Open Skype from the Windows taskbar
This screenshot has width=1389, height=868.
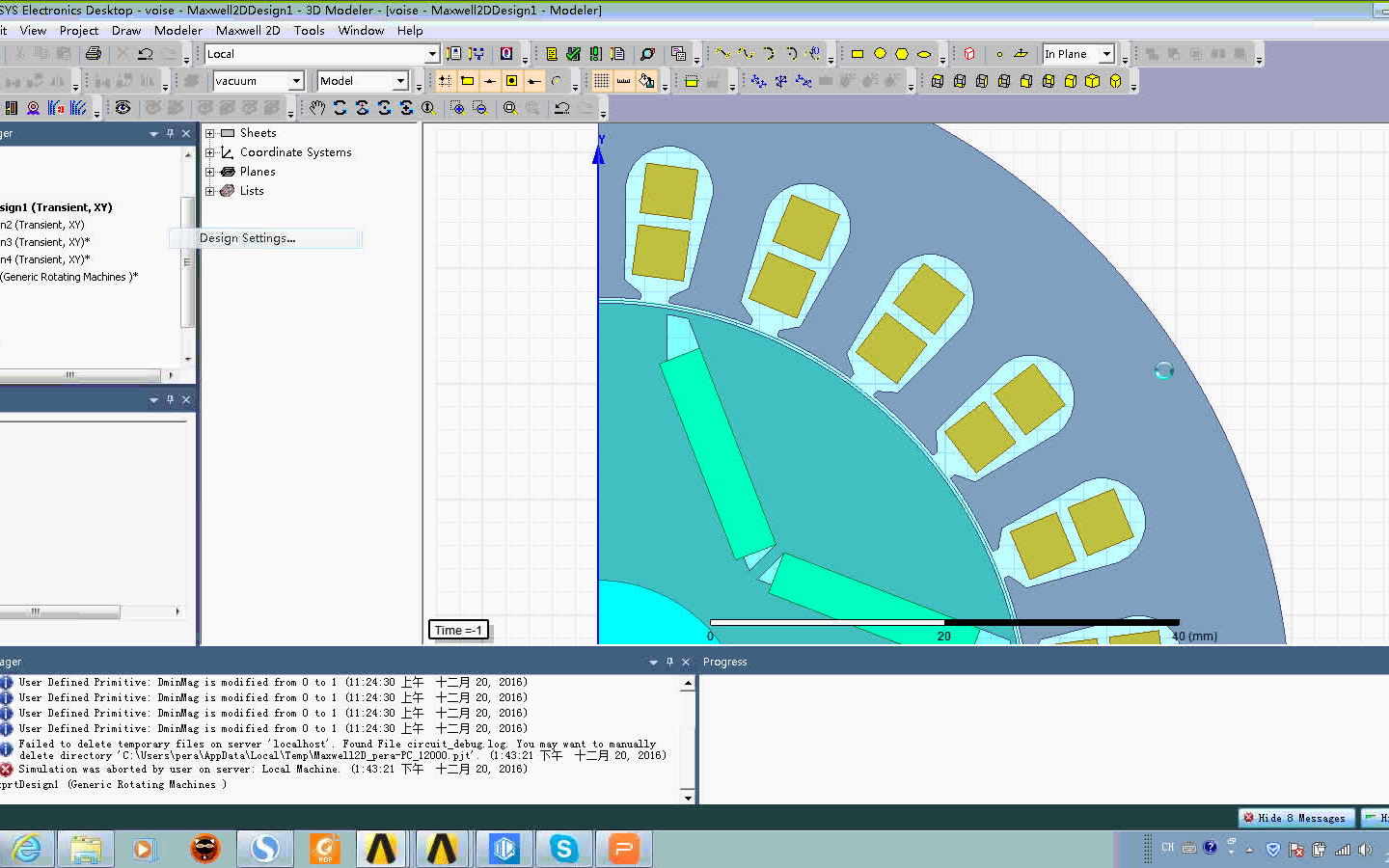click(563, 849)
